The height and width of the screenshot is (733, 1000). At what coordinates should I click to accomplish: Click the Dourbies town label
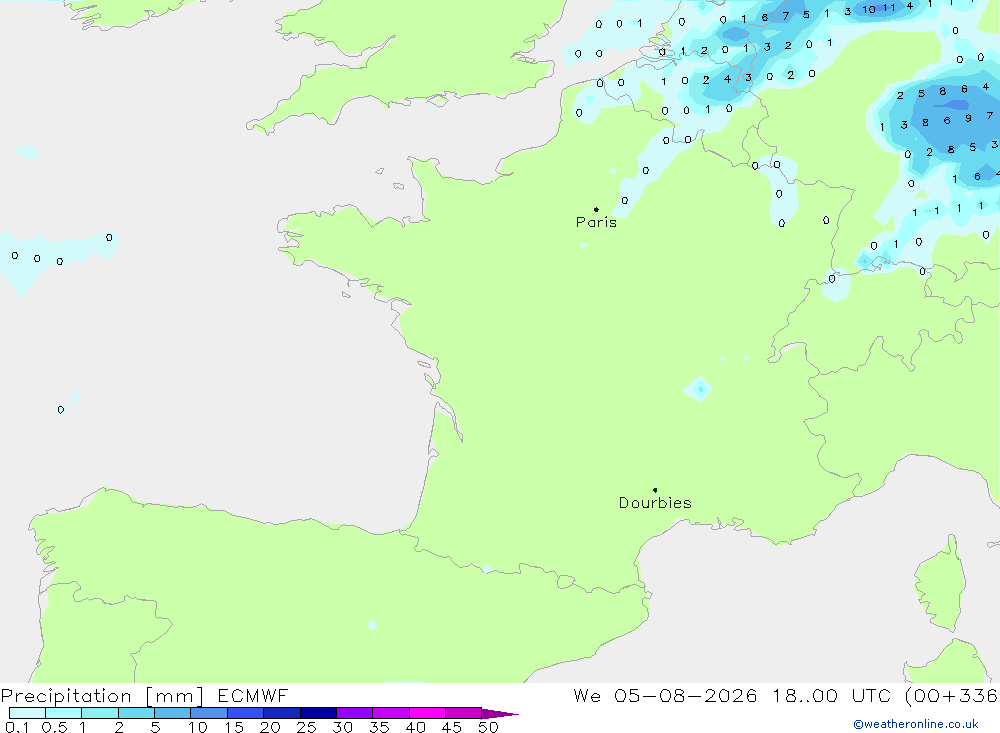[x=655, y=503]
